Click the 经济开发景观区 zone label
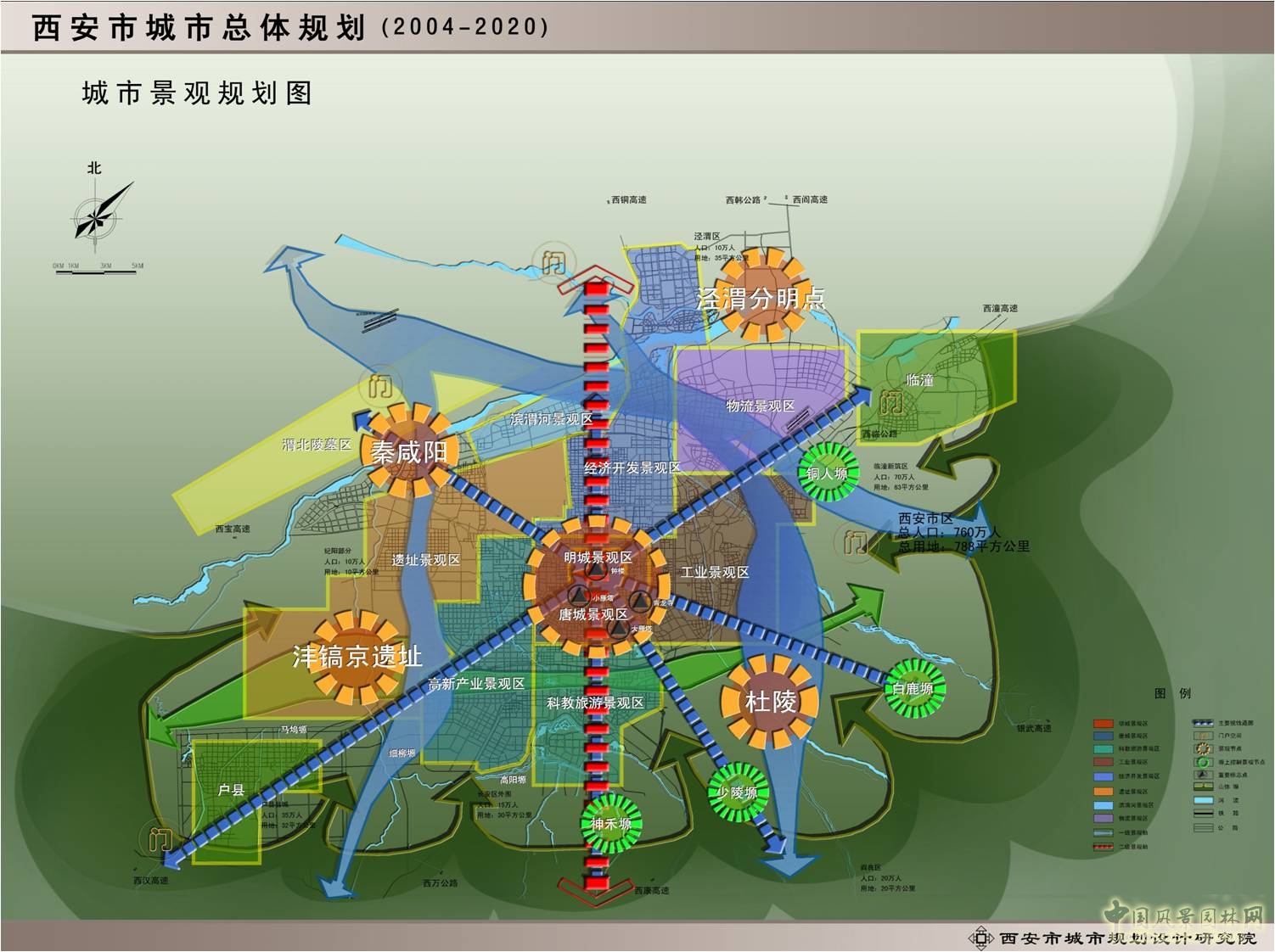The height and width of the screenshot is (952, 1275). pyautogui.click(x=632, y=468)
